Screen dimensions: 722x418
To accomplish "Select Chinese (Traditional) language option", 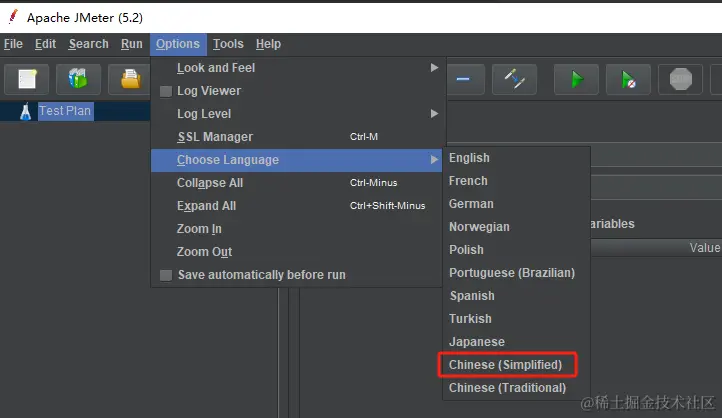I will point(516,388).
